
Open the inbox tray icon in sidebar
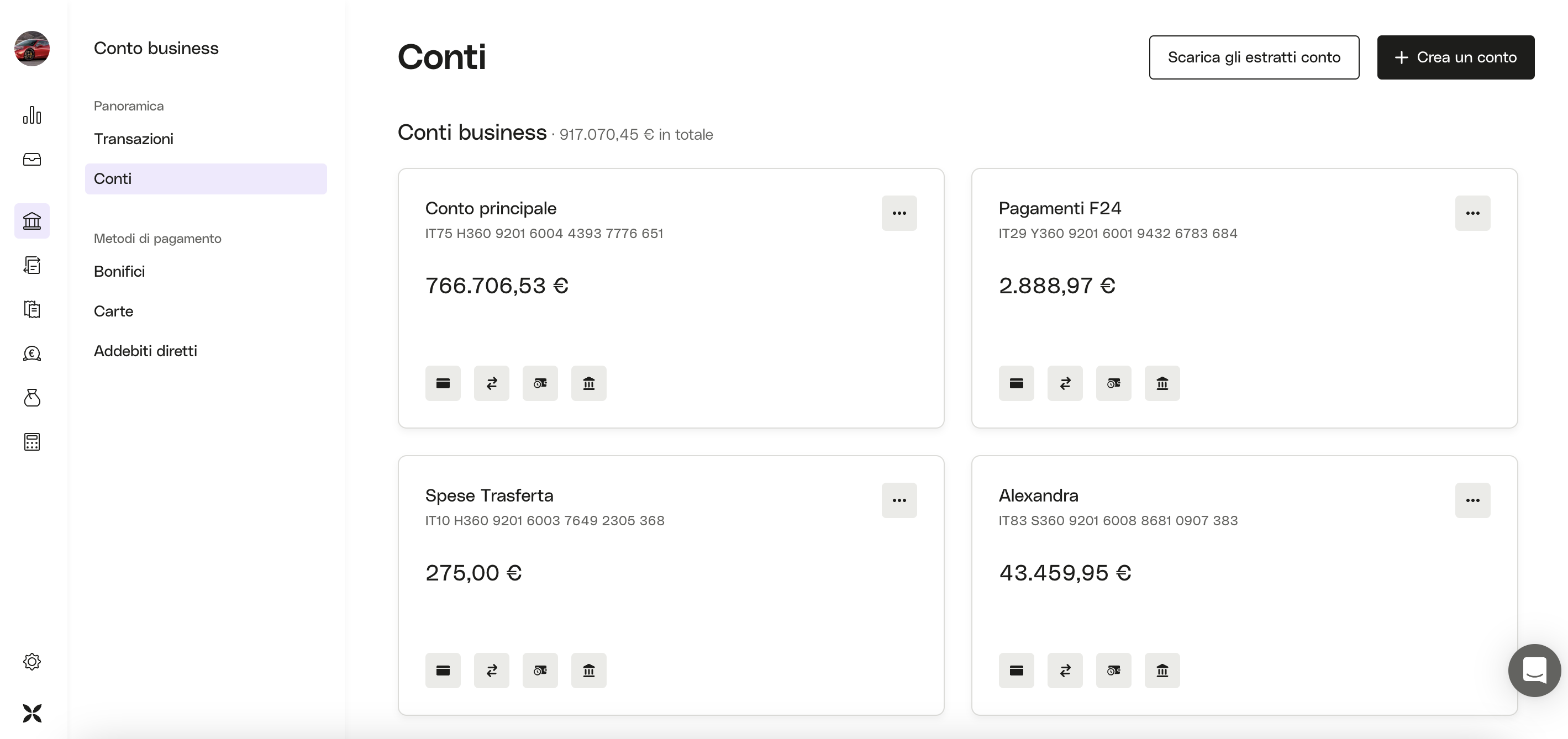click(31, 160)
